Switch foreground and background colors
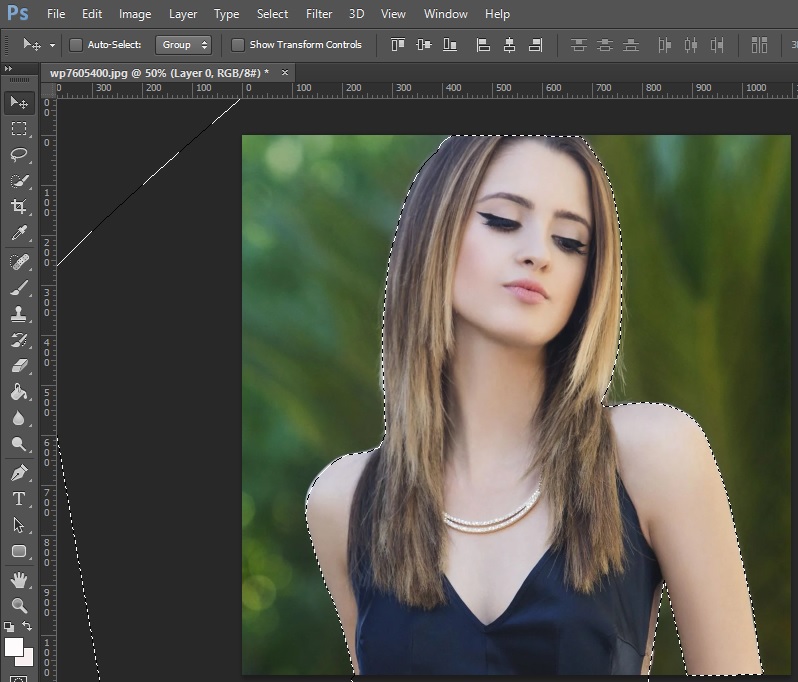 tap(27, 626)
